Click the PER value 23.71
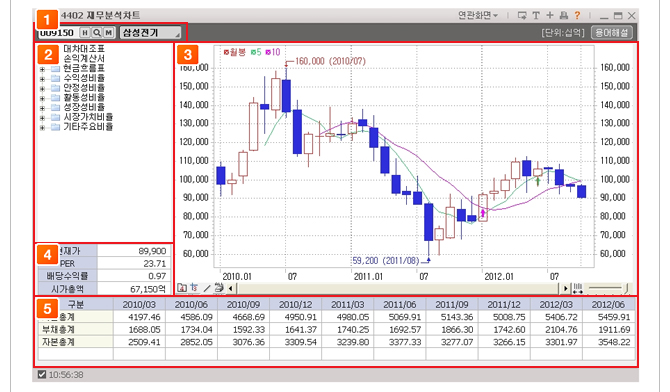The width and height of the screenshot is (670, 392). pos(155,263)
